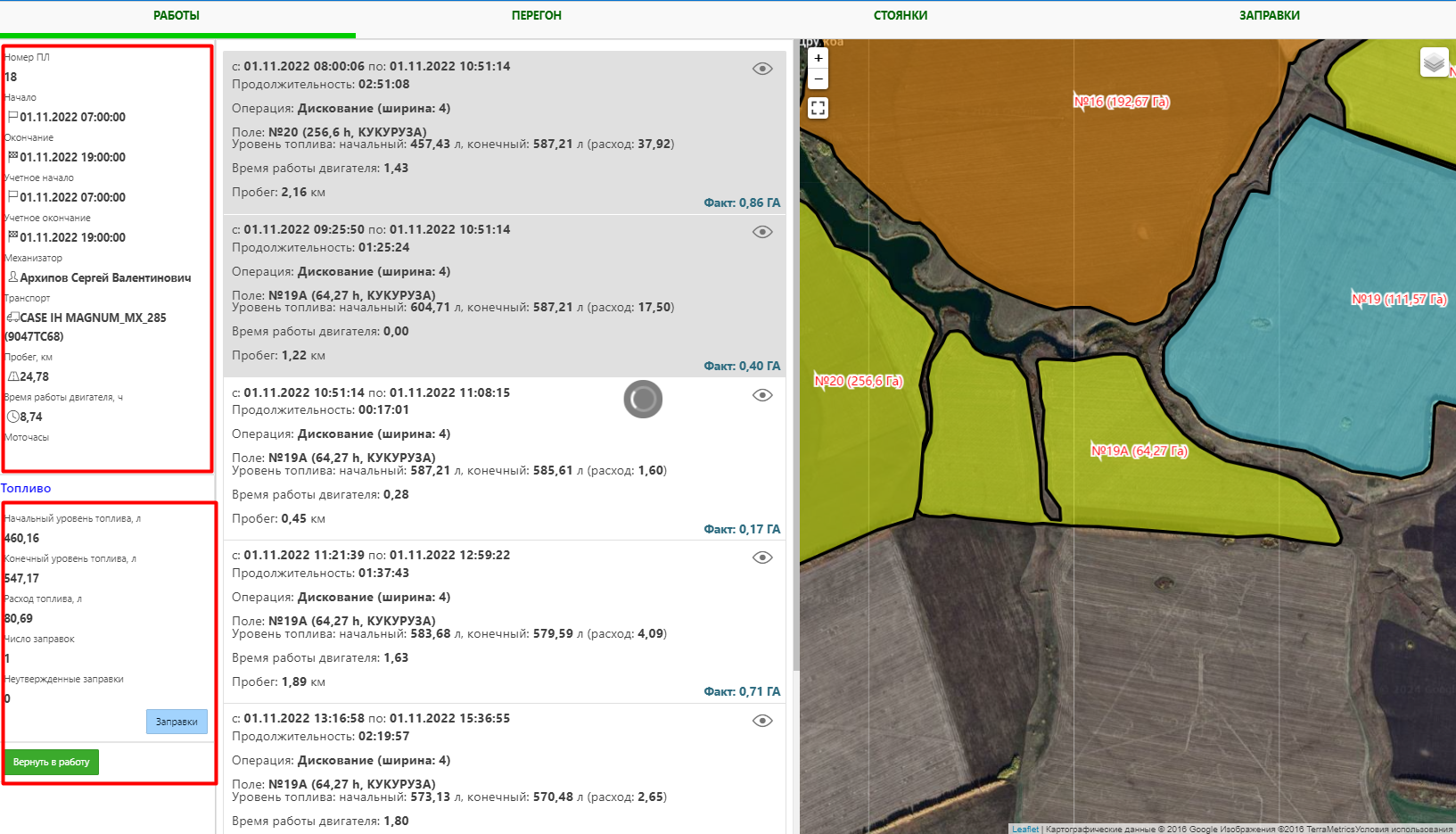Click eye icon for 13:16:58 operation

point(761,721)
